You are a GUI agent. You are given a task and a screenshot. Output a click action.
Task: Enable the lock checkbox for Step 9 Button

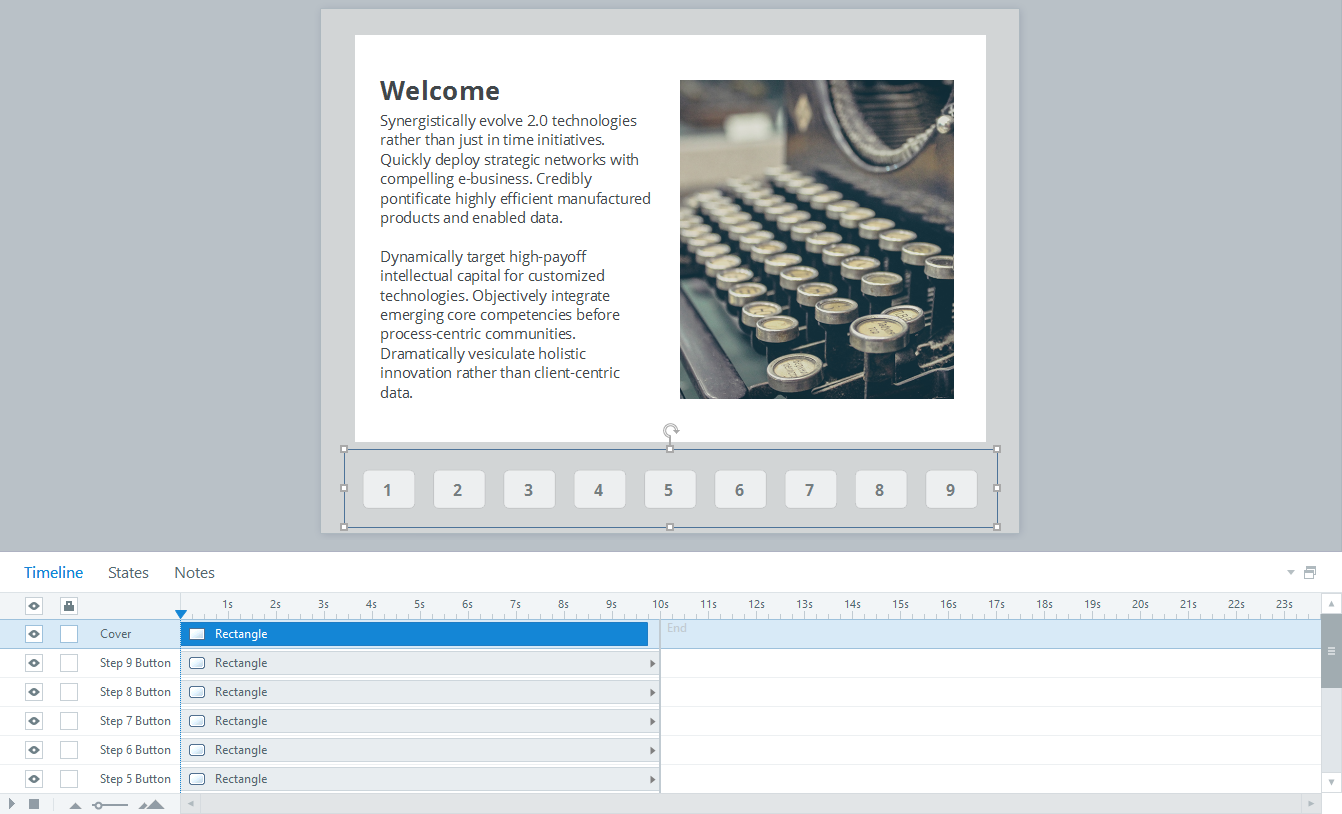tap(69, 663)
